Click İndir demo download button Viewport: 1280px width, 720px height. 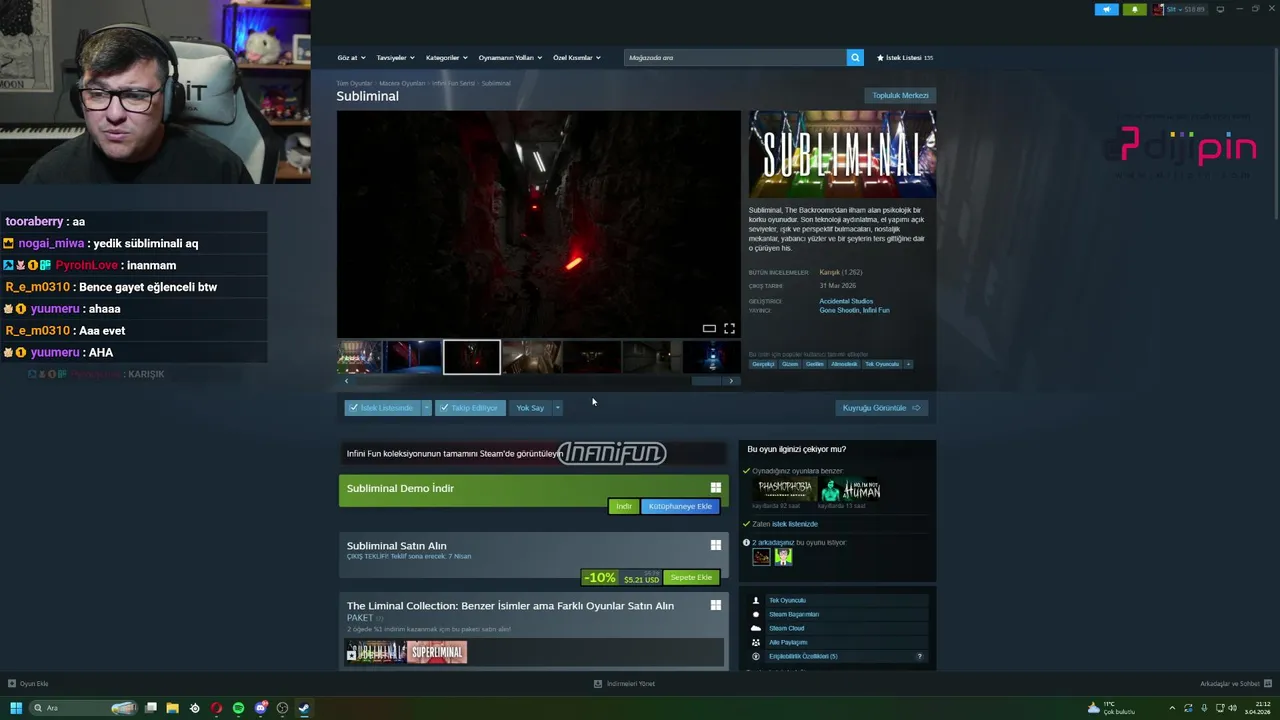(x=624, y=506)
